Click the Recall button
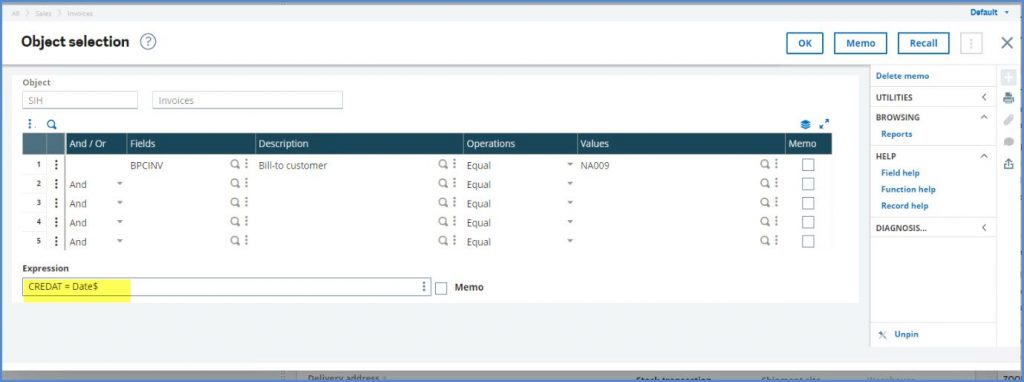Image resolution: width=1024 pixels, height=382 pixels. [x=923, y=43]
